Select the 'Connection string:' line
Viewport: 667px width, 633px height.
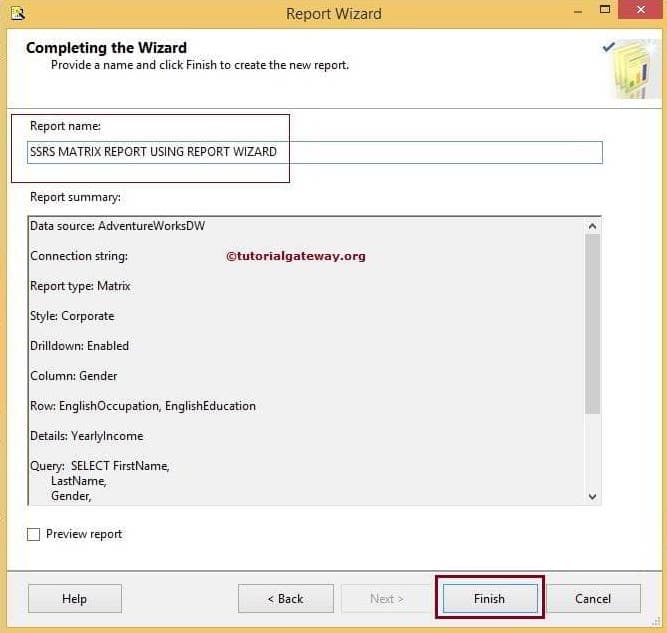[x=79, y=256]
